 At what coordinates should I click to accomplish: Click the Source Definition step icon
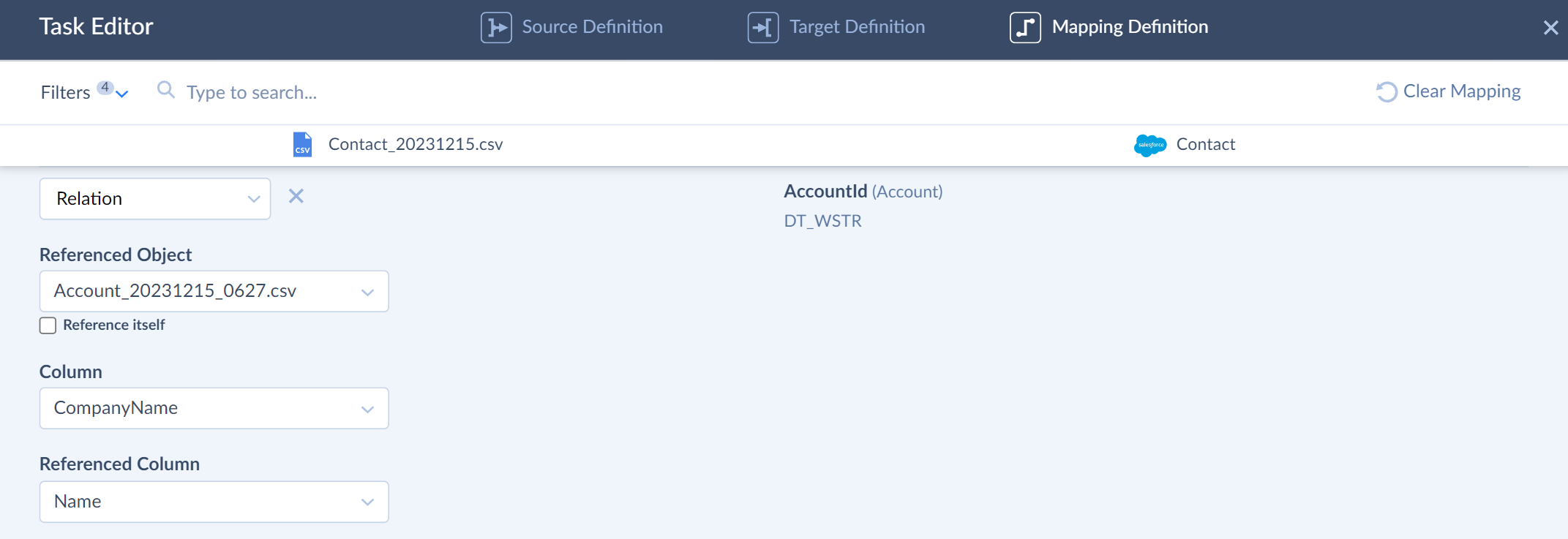click(496, 28)
